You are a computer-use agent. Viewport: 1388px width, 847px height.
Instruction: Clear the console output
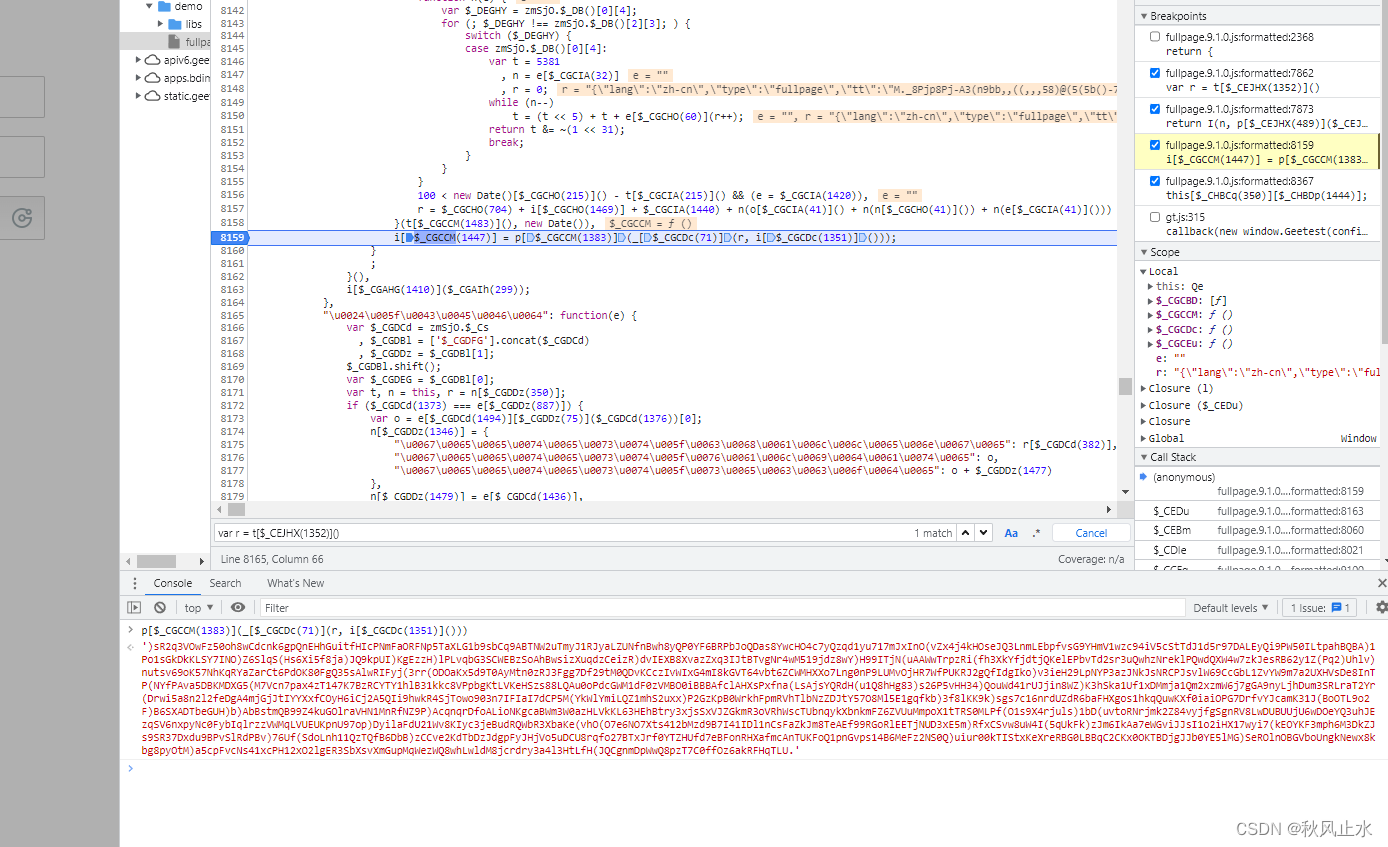point(160,607)
